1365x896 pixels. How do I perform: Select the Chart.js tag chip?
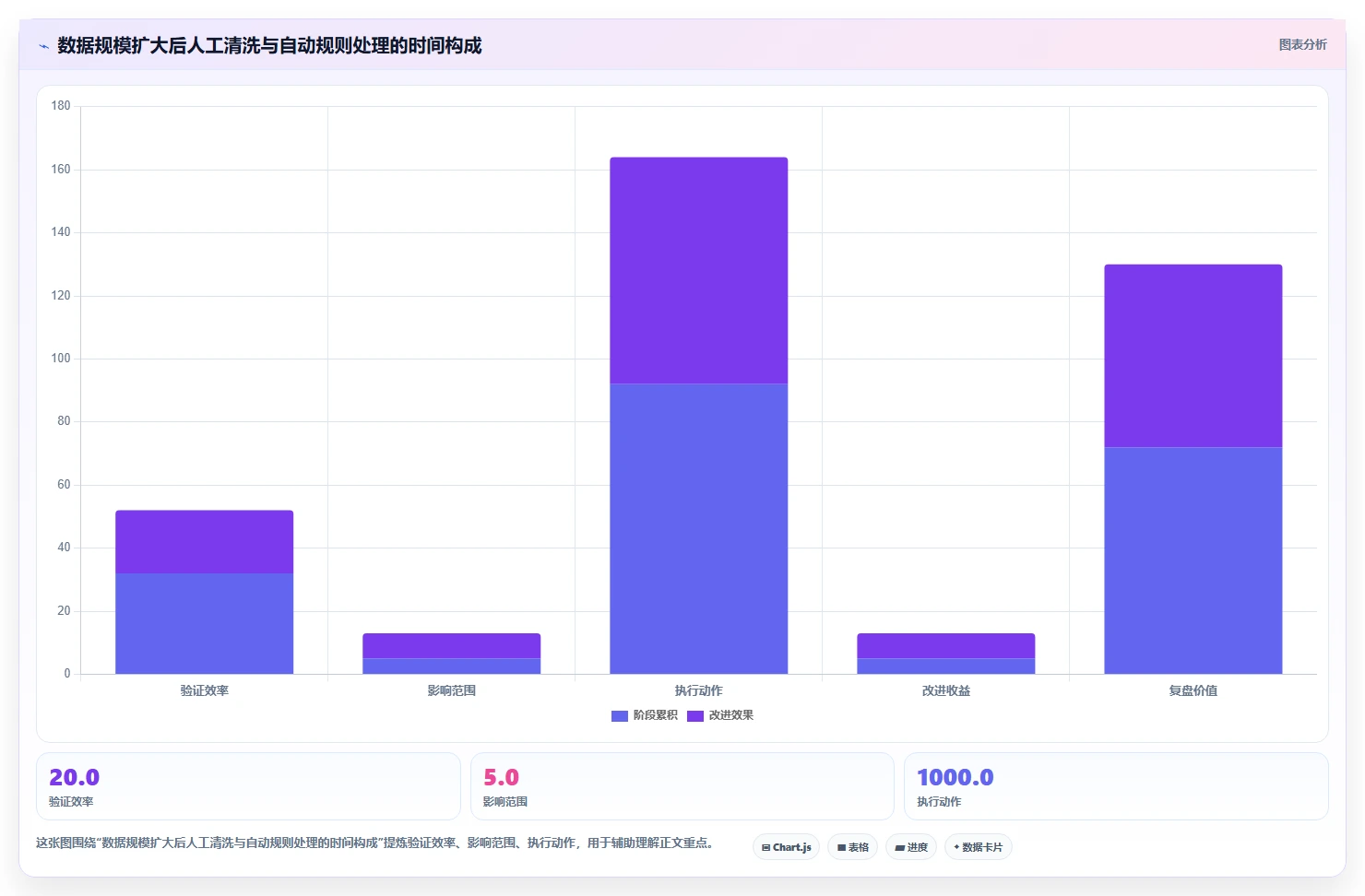tap(786, 847)
